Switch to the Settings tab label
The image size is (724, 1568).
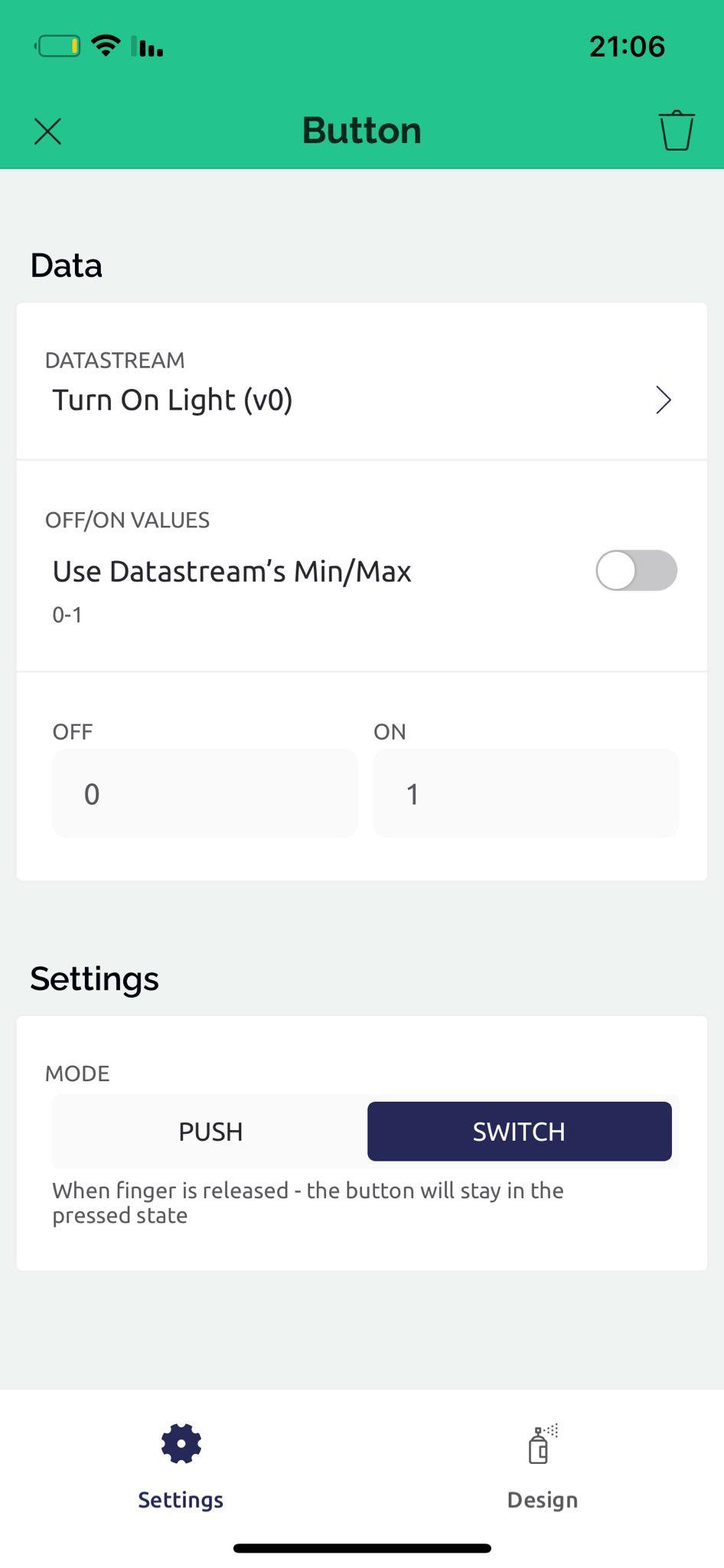(181, 1499)
